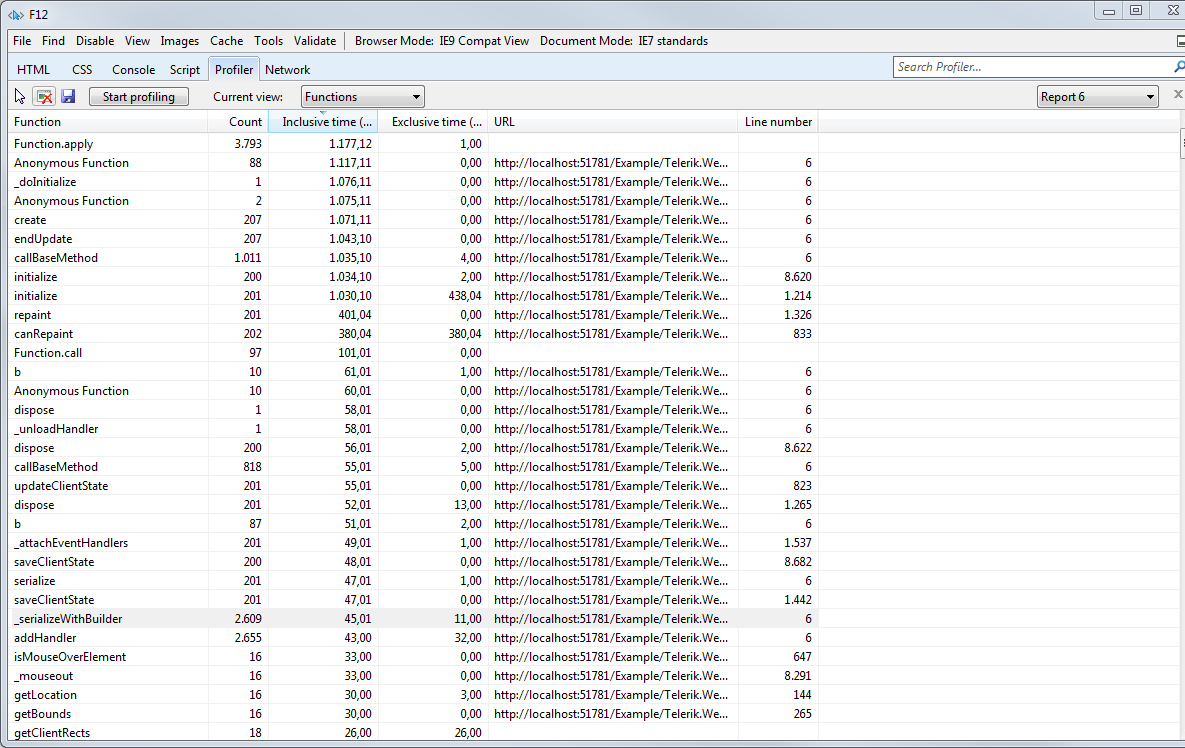1185x748 pixels.
Task: Open the View menu
Action: click(x=137, y=41)
